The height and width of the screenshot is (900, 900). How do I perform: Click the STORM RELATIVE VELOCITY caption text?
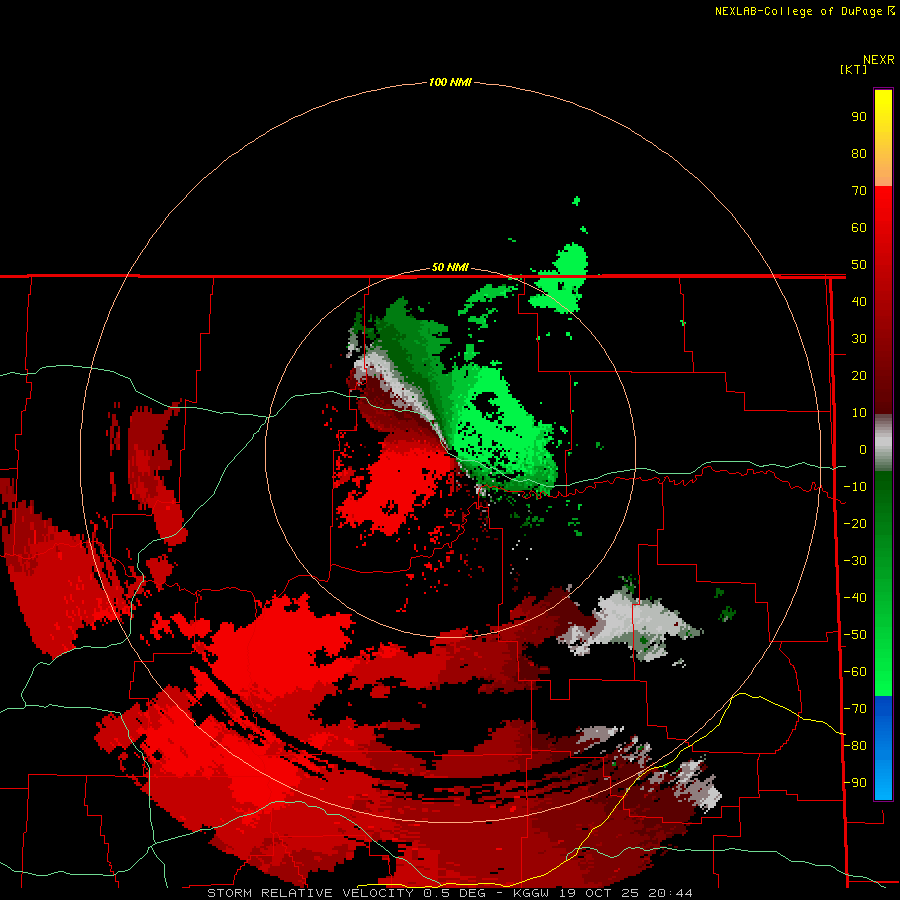tap(310, 893)
